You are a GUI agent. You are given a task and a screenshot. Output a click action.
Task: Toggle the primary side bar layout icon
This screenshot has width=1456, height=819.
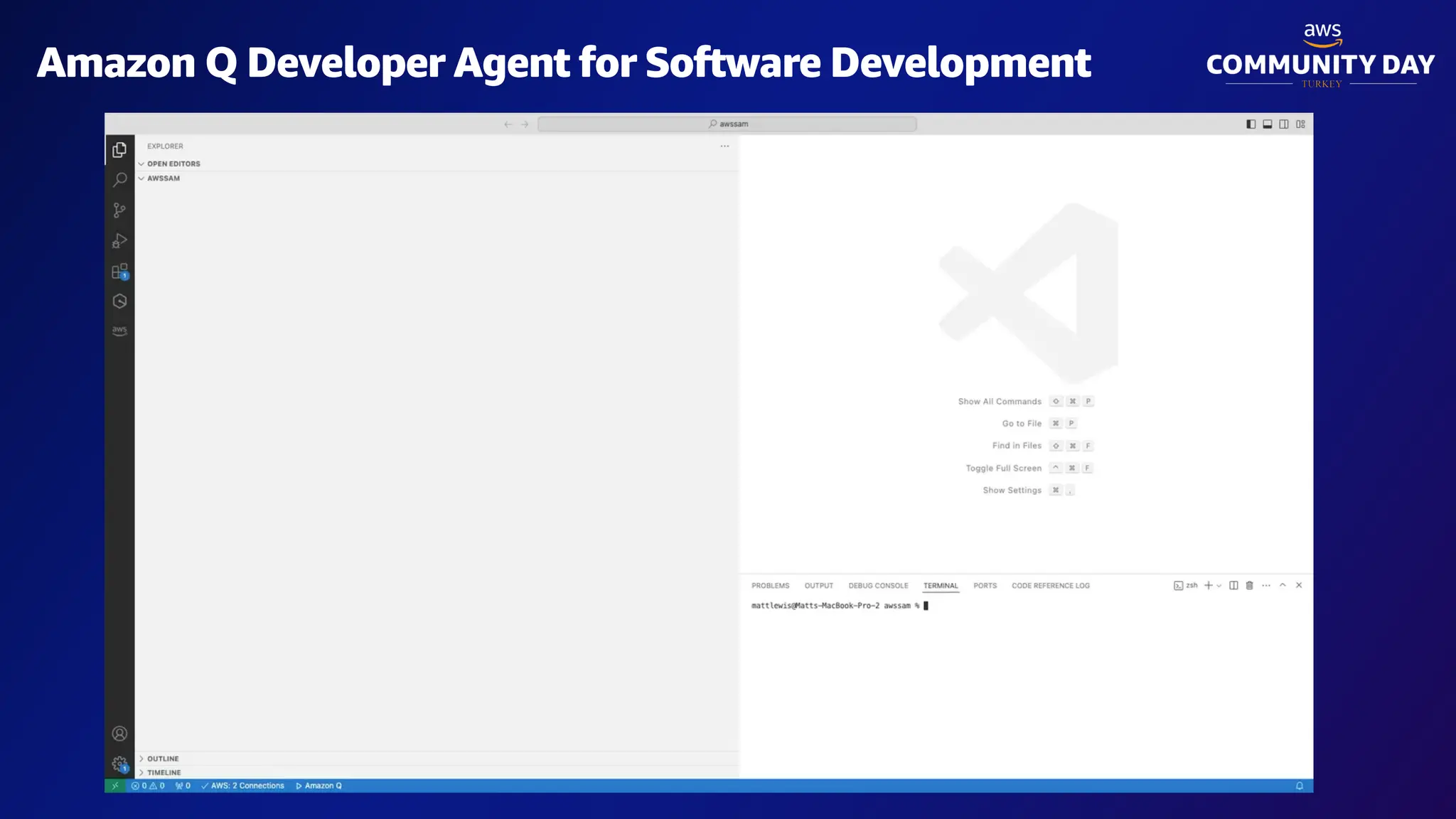1251,124
